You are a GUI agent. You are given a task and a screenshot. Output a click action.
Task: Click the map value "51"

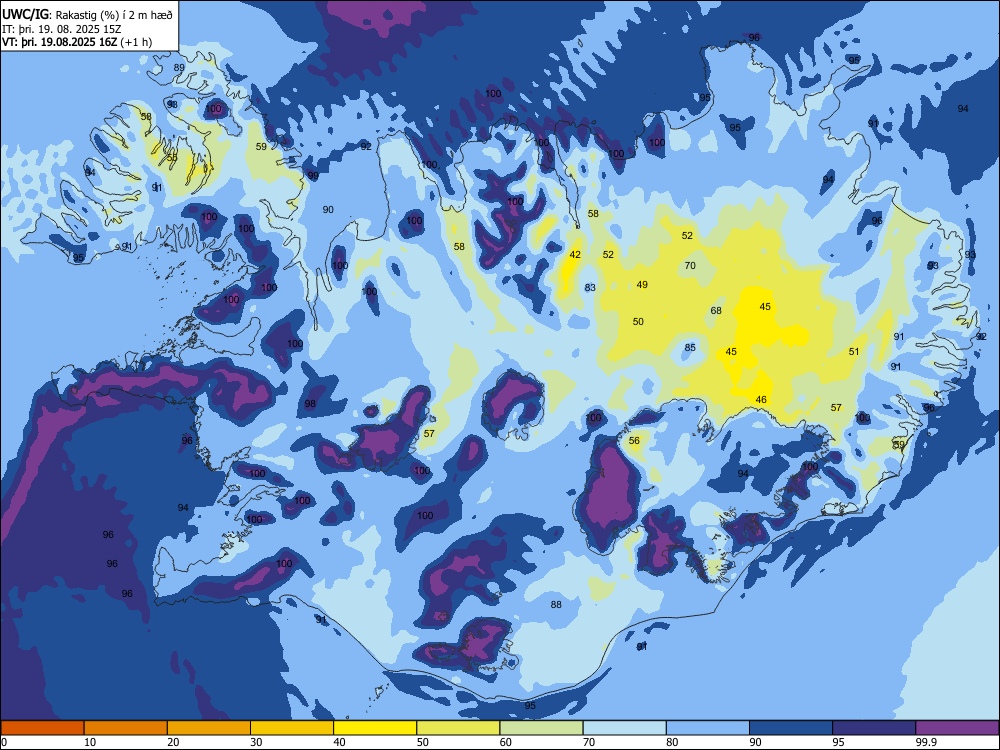[x=854, y=351]
